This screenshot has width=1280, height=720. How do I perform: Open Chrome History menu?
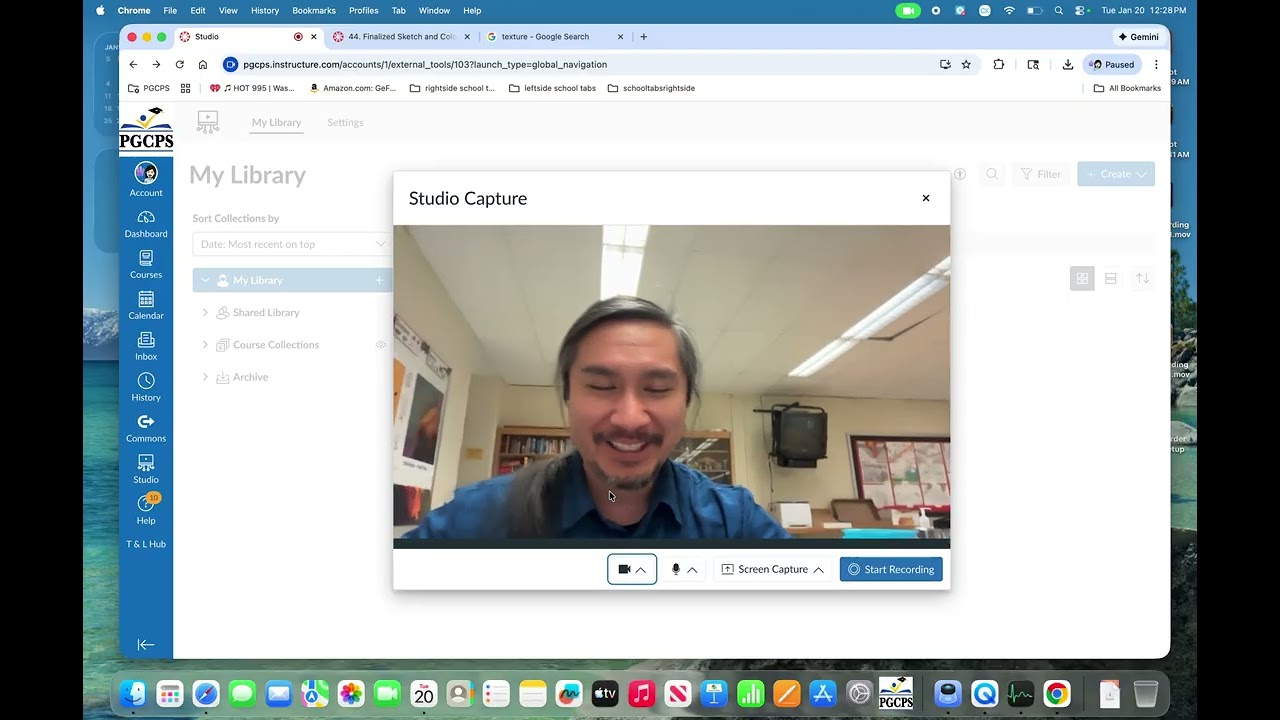[x=265, y=10]
